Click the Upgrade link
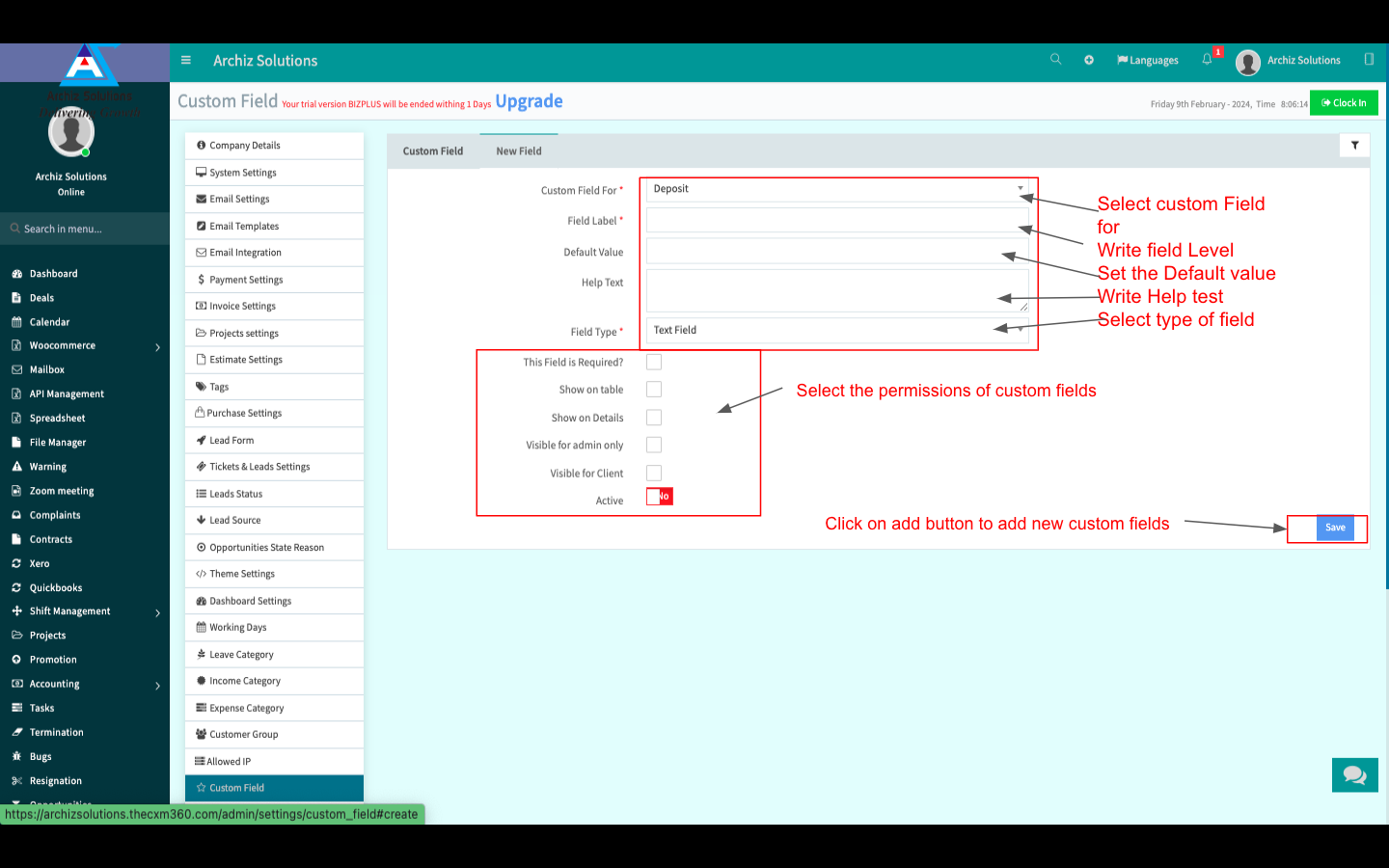The width and height of the screenshot is (1389, 868). pyautogui.click(x=529, y=101)
